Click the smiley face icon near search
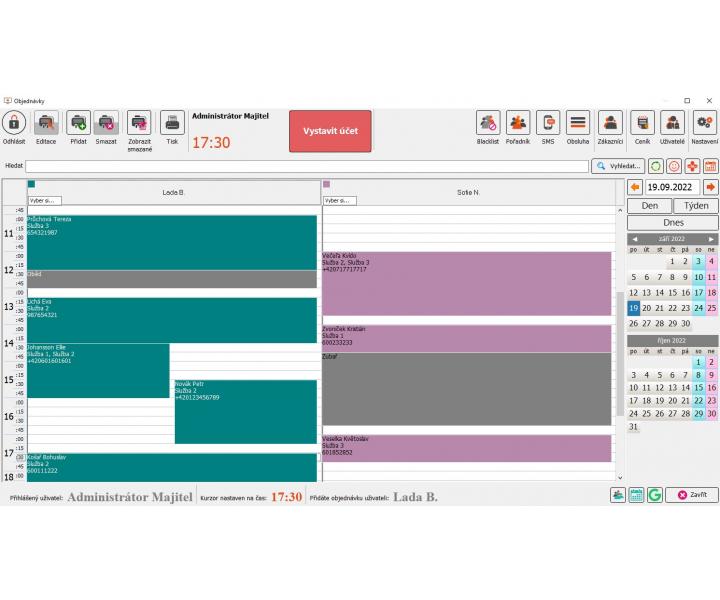This screenshot has height=600, width=720. pyautogui.click(x=674, y=166)
